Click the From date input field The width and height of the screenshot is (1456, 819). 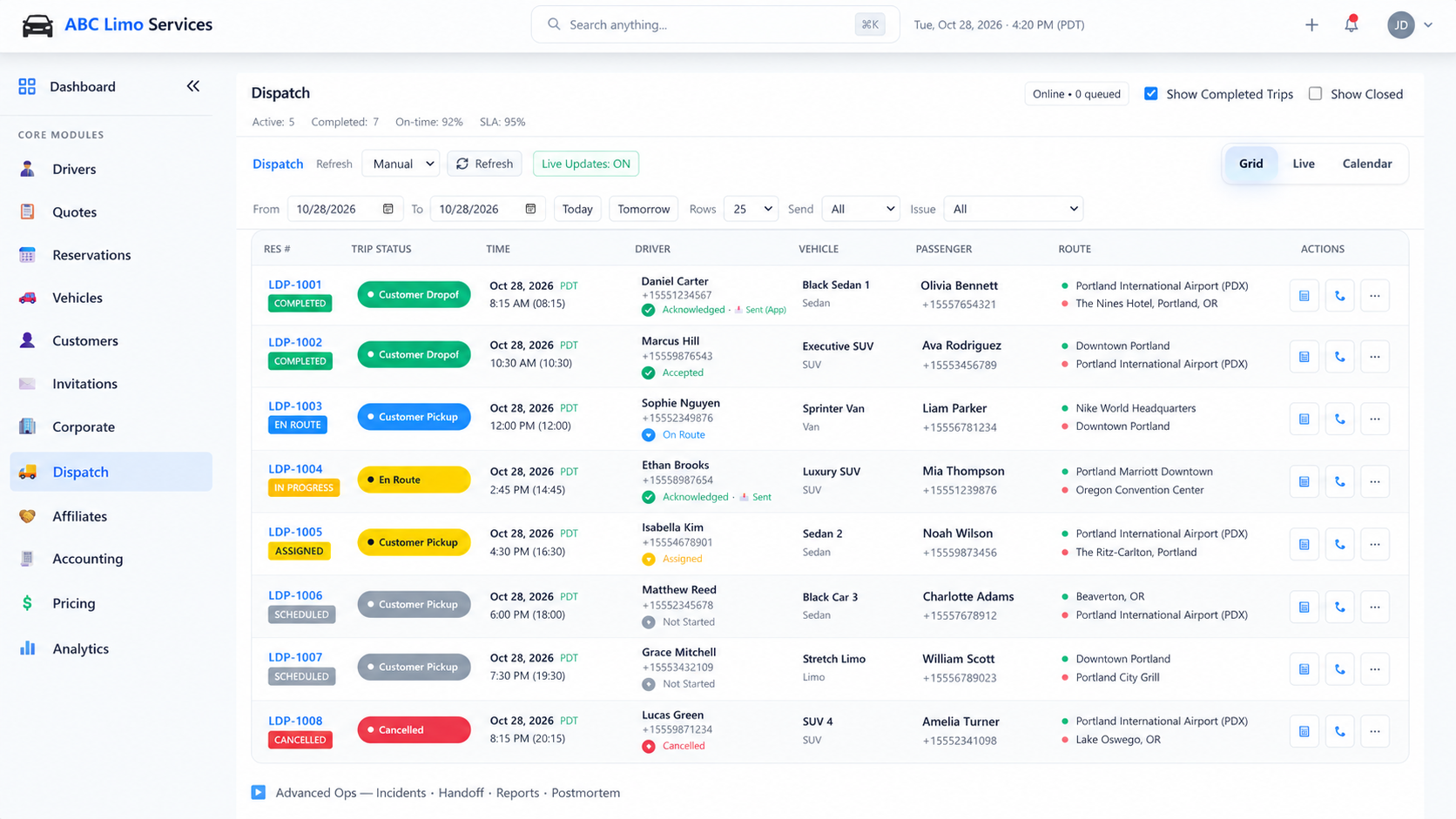click(344, 209)
